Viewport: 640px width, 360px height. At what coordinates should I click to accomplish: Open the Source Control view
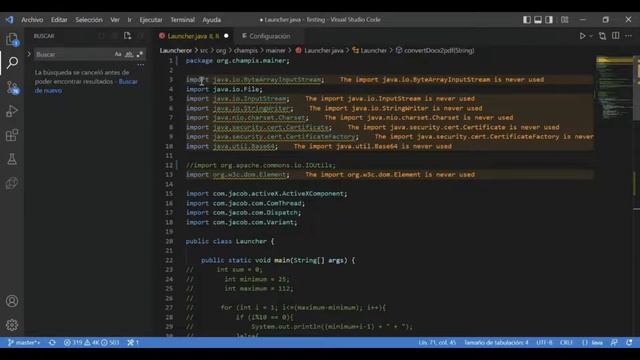click(x=12, y=87)
